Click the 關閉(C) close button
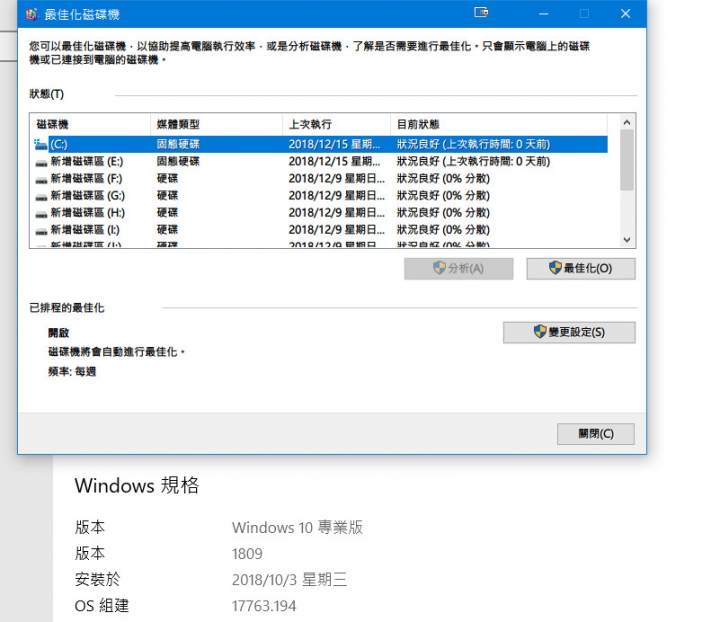The image size is (720, 622). coord(596,434)
